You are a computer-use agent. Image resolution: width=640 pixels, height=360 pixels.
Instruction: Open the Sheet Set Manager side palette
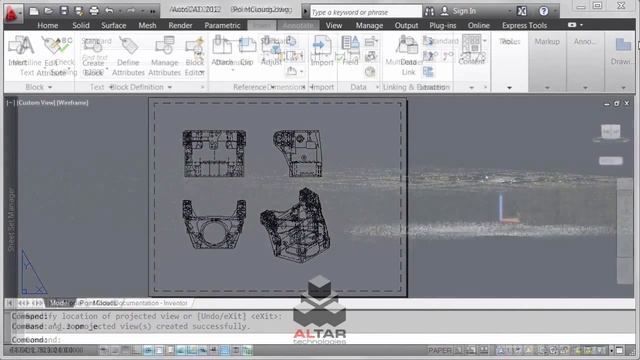[x=11, y=220]
